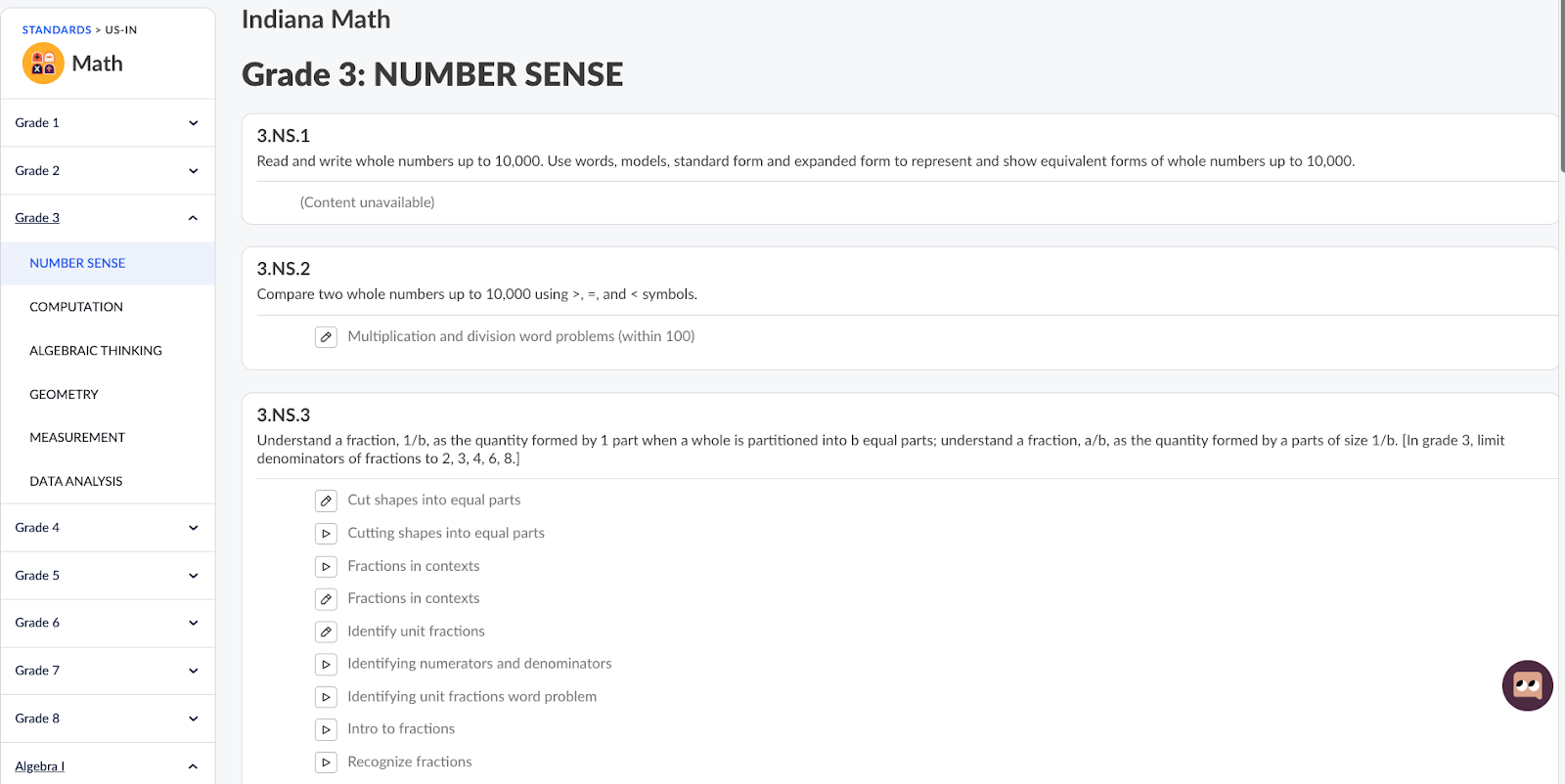Open DATA ANALYSIS in the sidebar

(76, 482)
